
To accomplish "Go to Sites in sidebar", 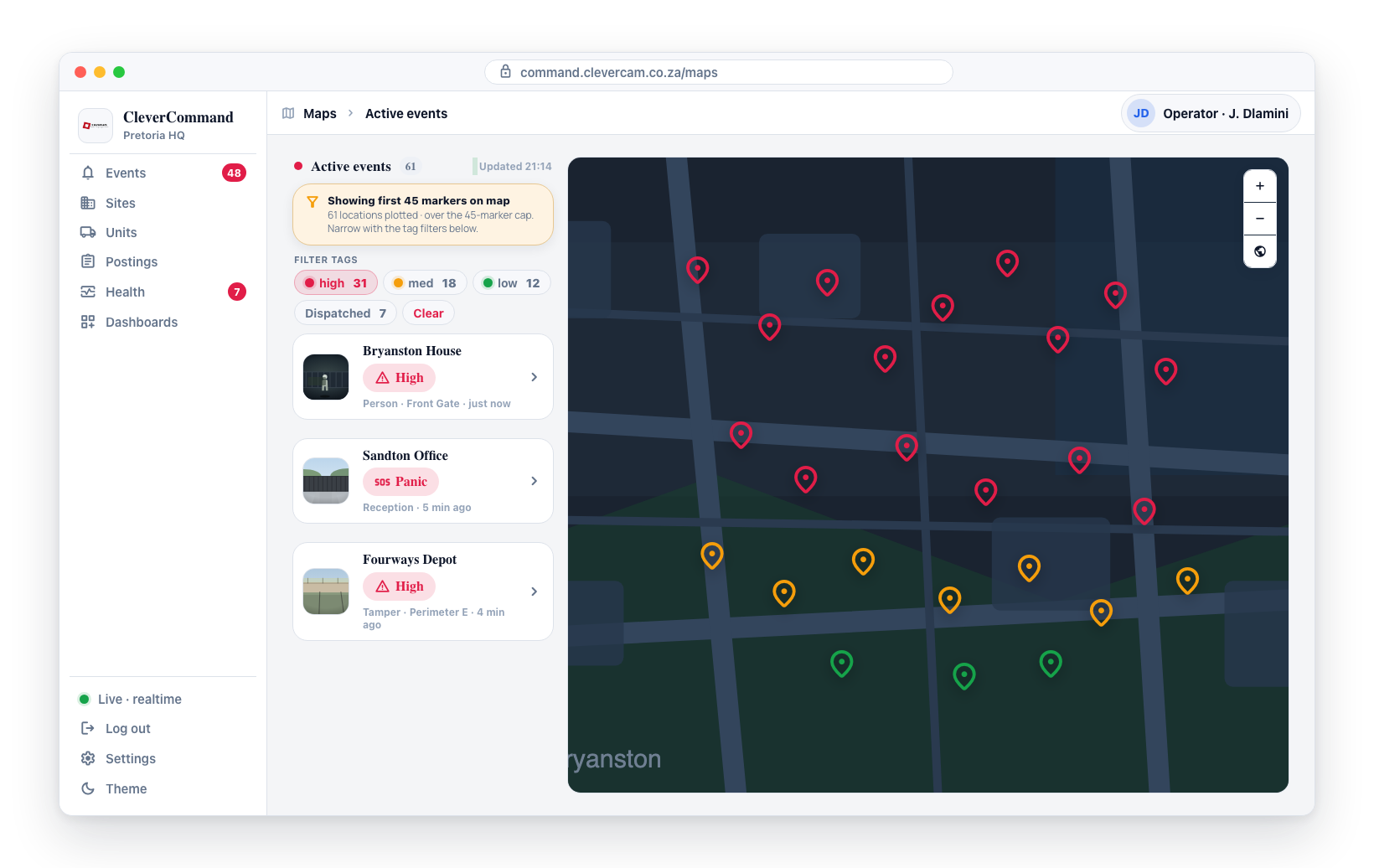I will click(x=163, y=203).
